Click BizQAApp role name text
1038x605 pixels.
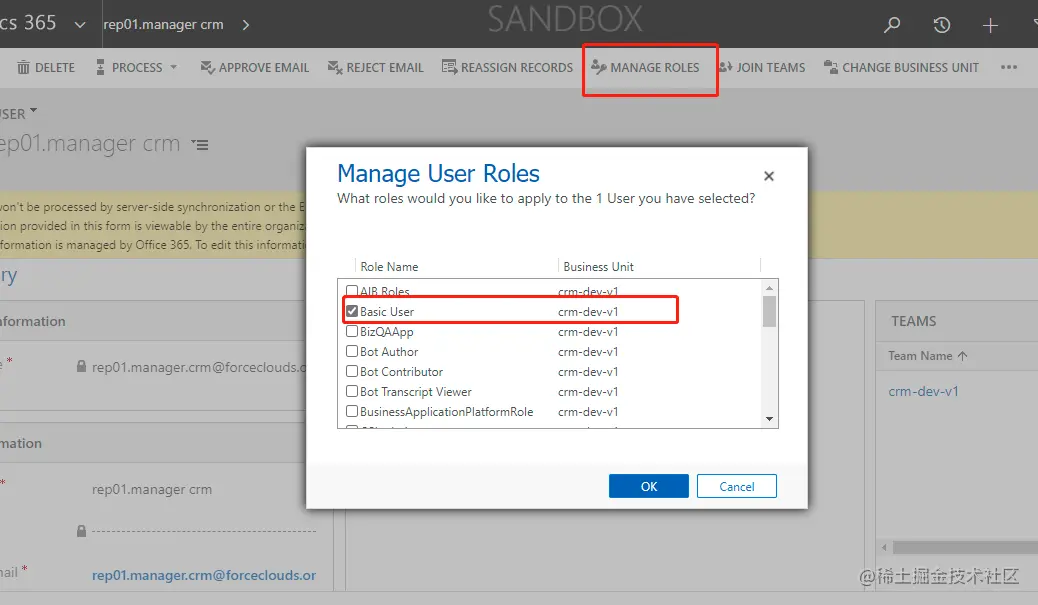pyautogui.click(x=387, y=332)
